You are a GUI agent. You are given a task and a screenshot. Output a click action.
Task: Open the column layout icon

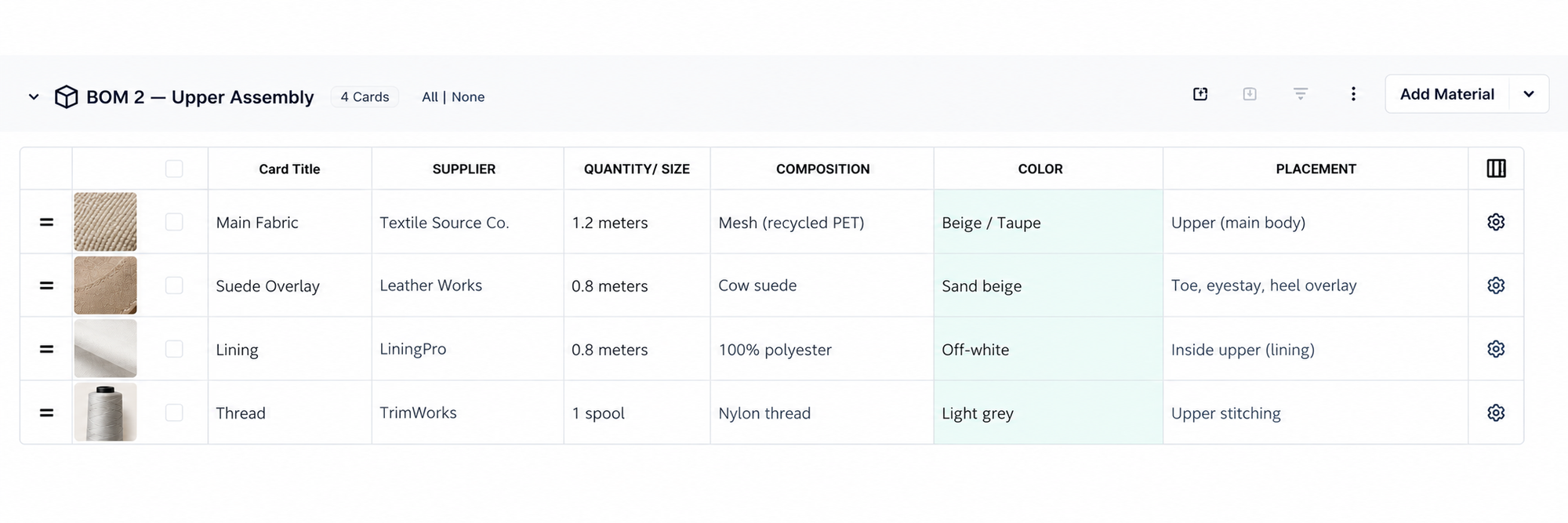click(x=1496, y=169)
